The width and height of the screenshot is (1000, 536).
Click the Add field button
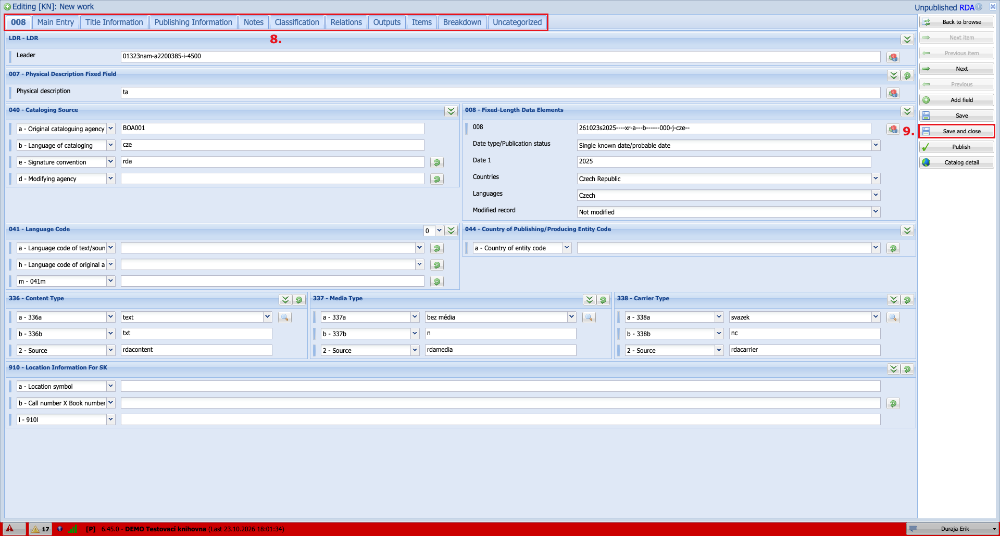pos(956,100)
